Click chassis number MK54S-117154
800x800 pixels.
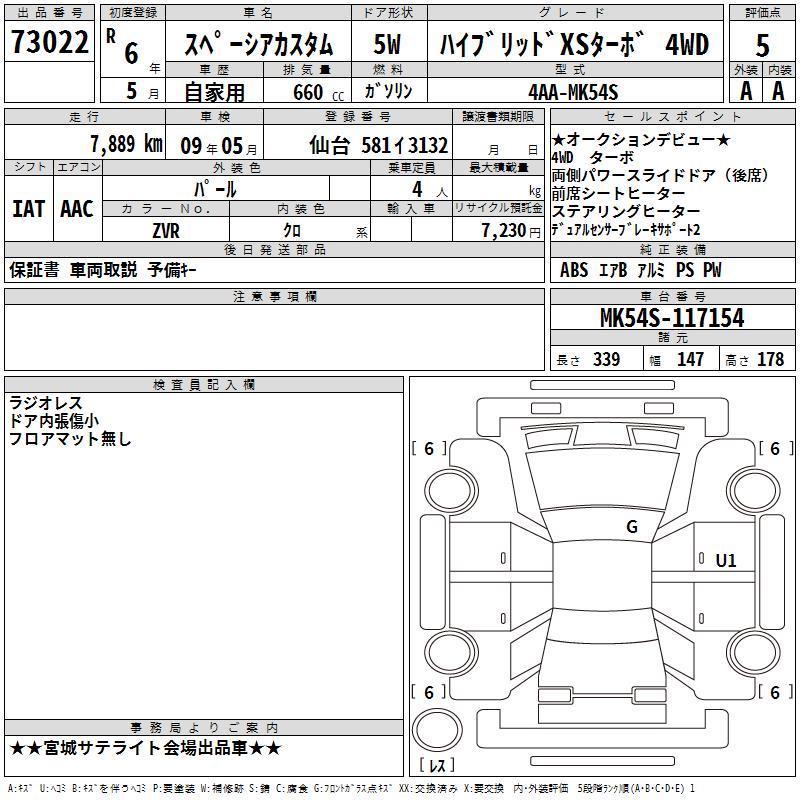[671, 319]
